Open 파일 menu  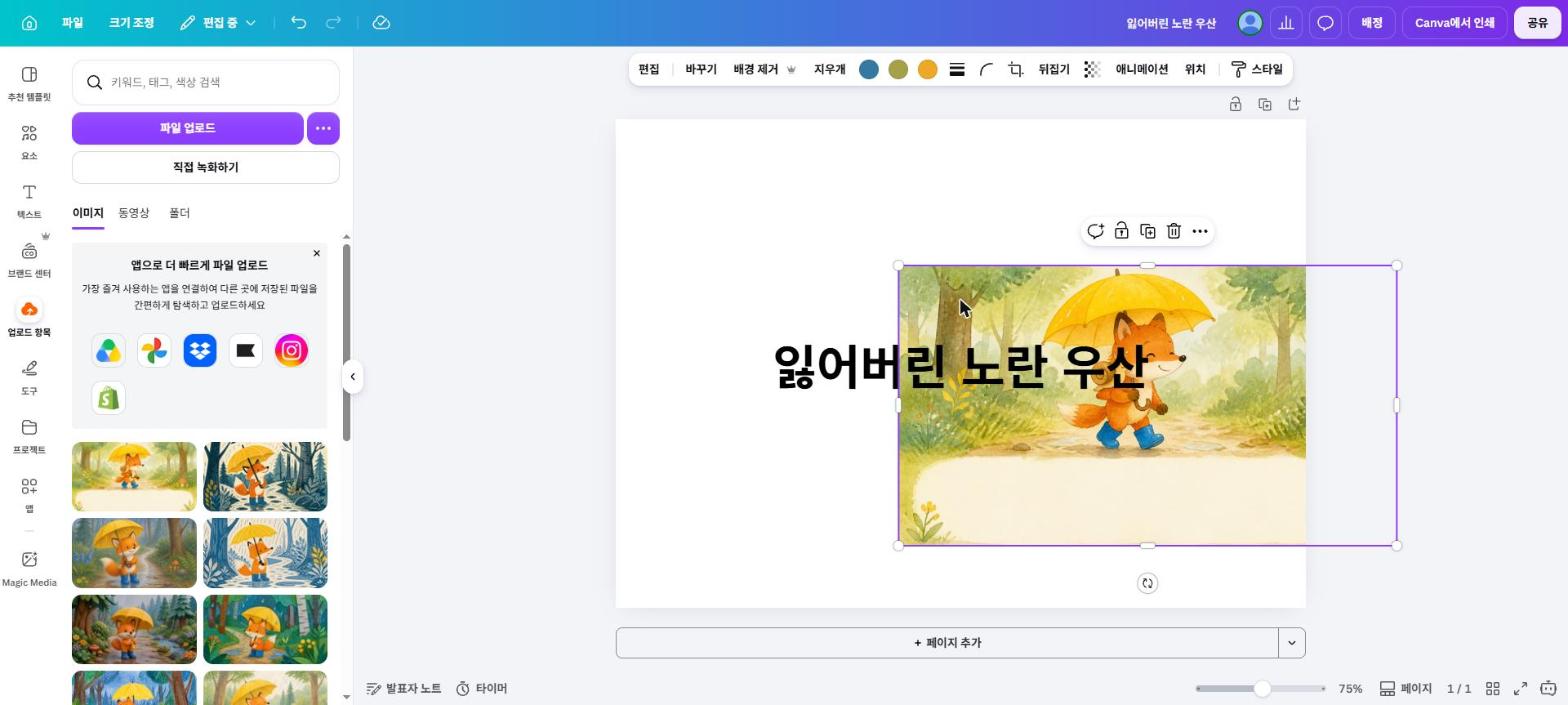tap(72, 22)
